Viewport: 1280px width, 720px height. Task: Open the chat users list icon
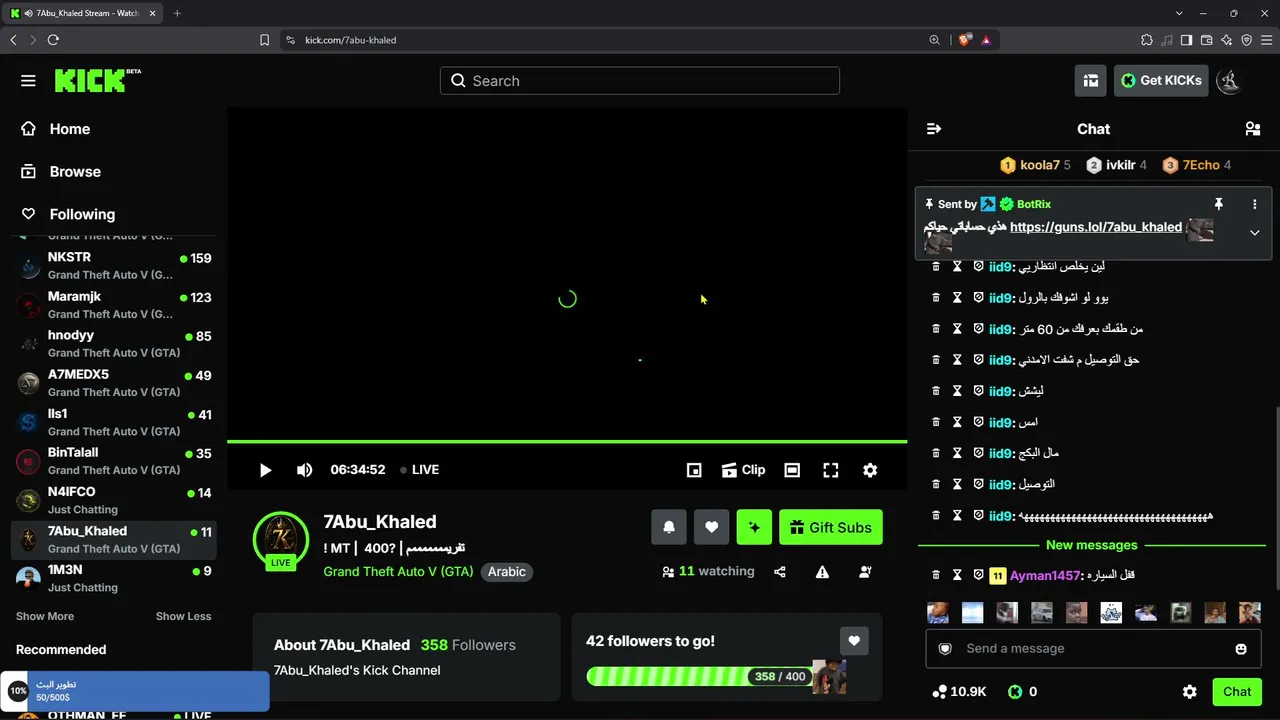point(1252,129)
